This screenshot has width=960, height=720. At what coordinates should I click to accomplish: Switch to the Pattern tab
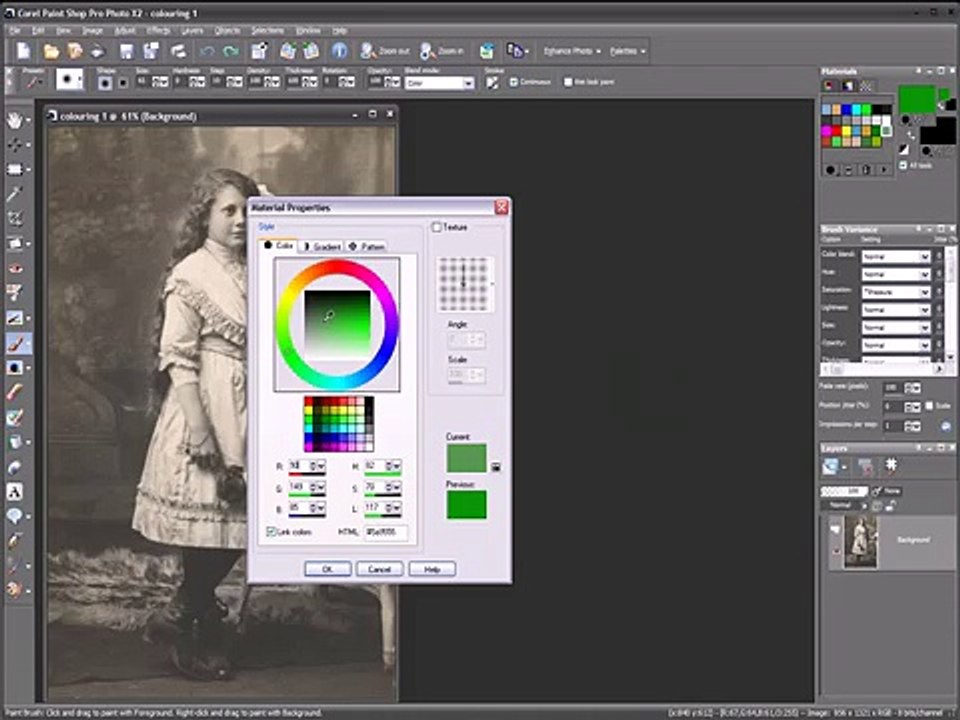367,246
